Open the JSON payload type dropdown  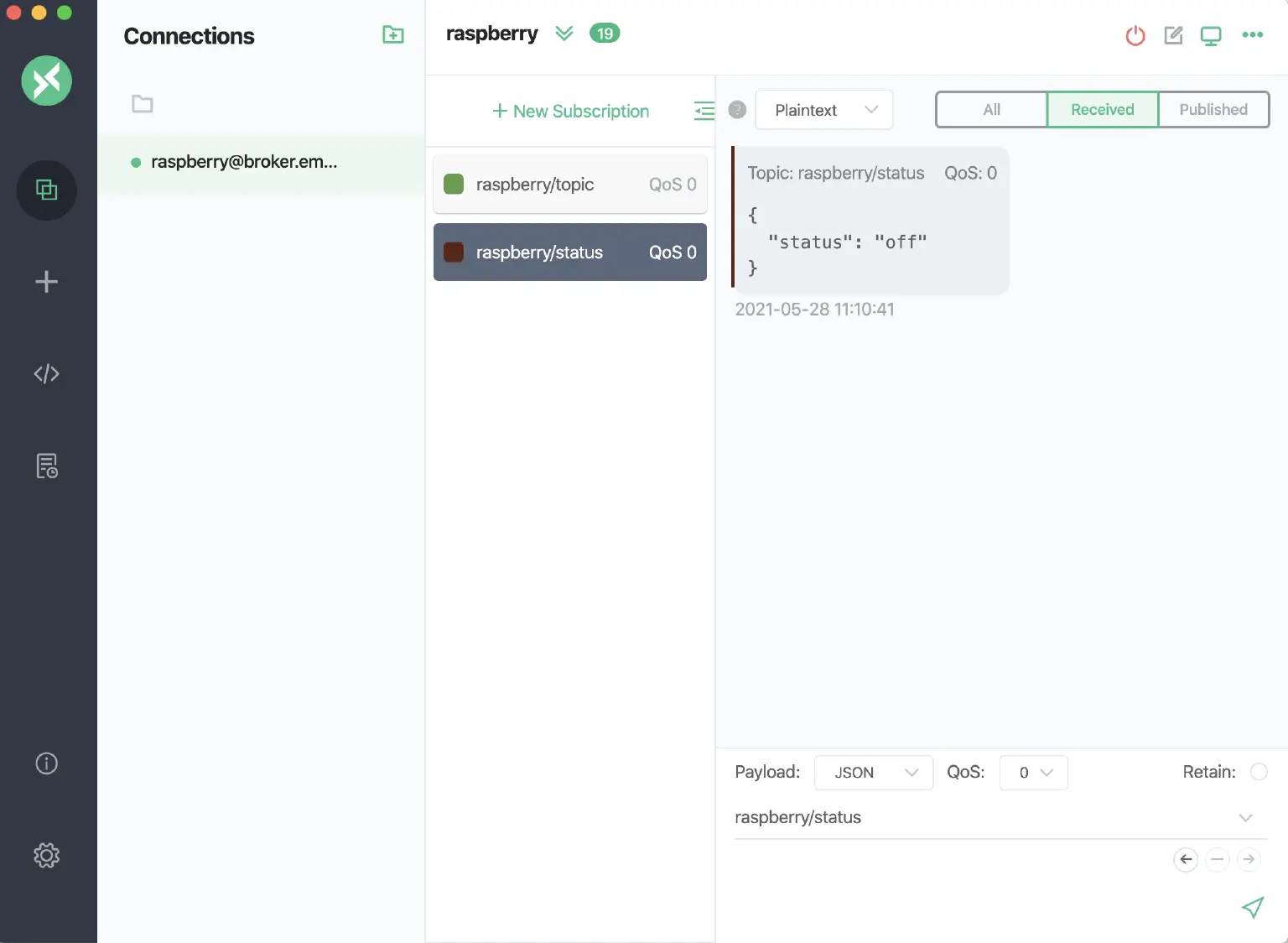pos(873,773)
